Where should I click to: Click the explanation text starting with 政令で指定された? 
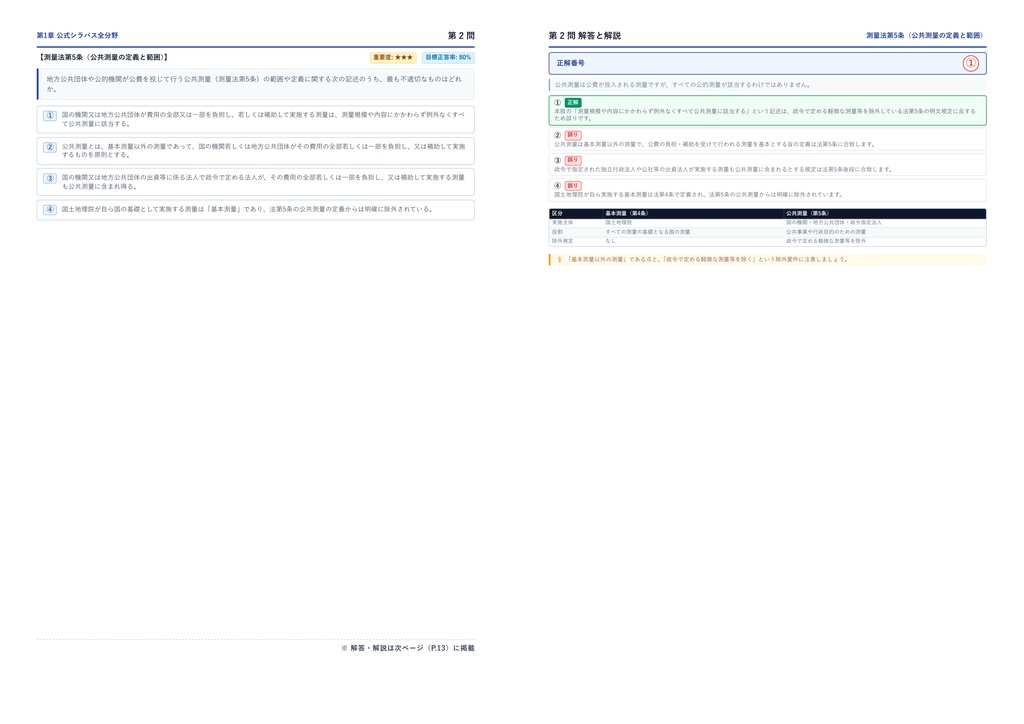coord(723,169)
